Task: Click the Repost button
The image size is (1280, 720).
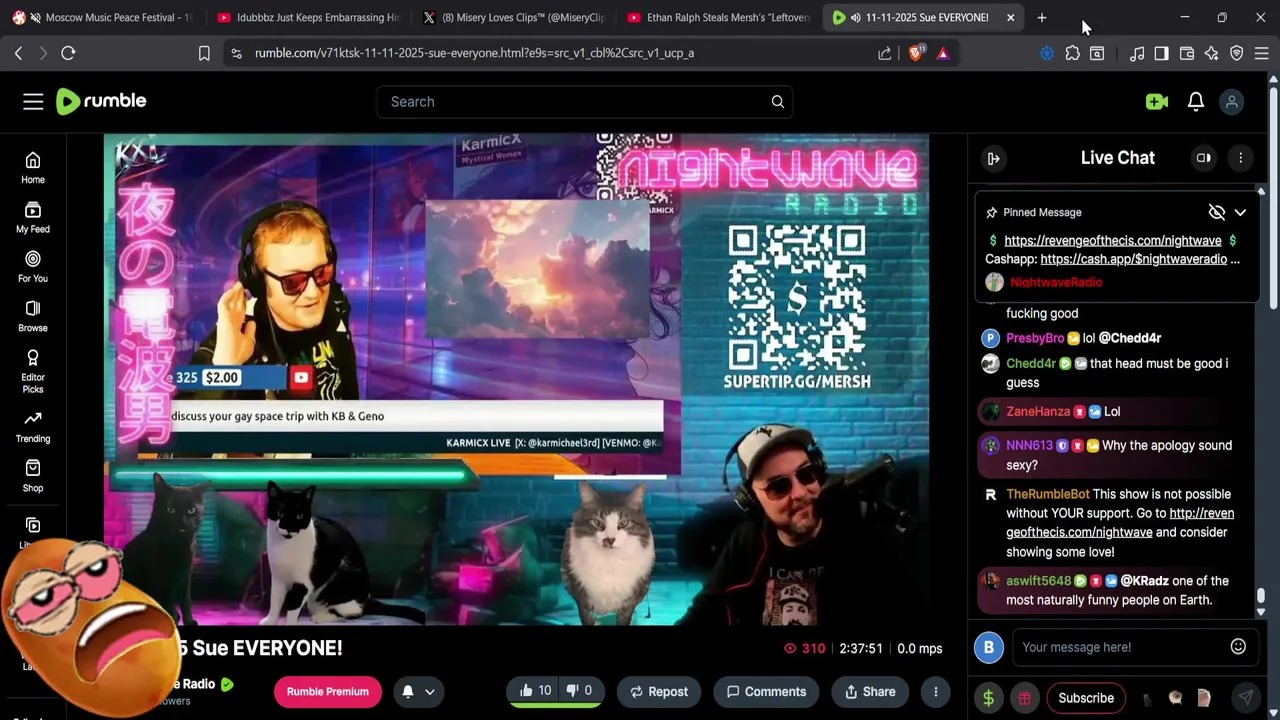Action: (659, 691)
